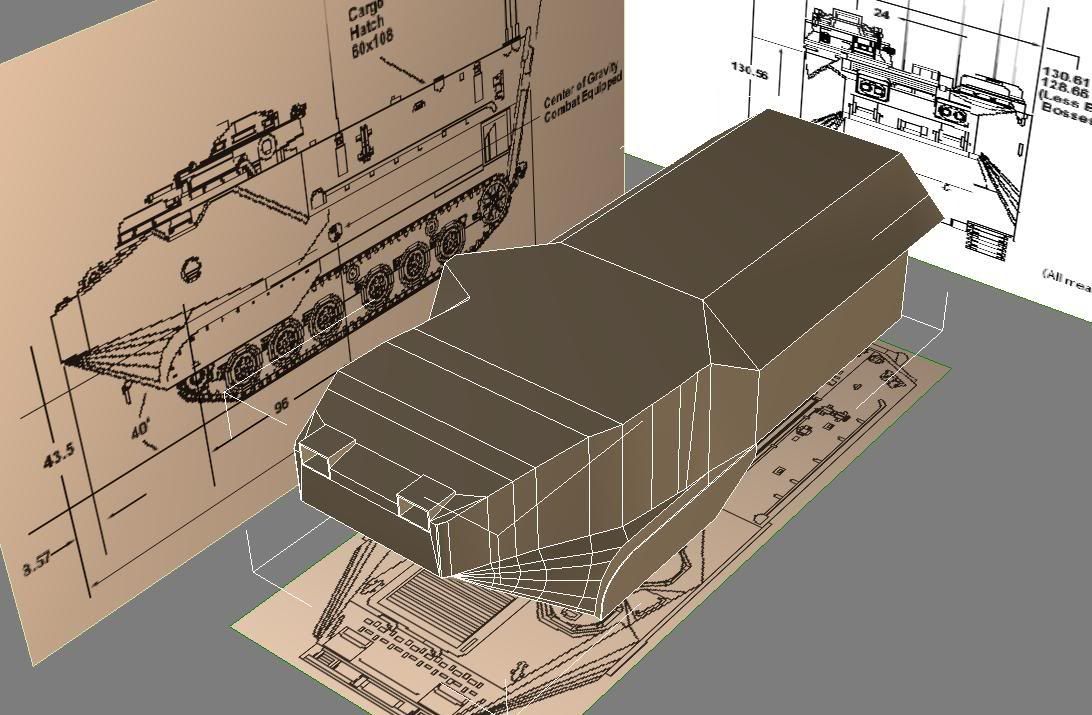Click the 40 degree angle label
The image size is (1092, 715).
point(139,429)
